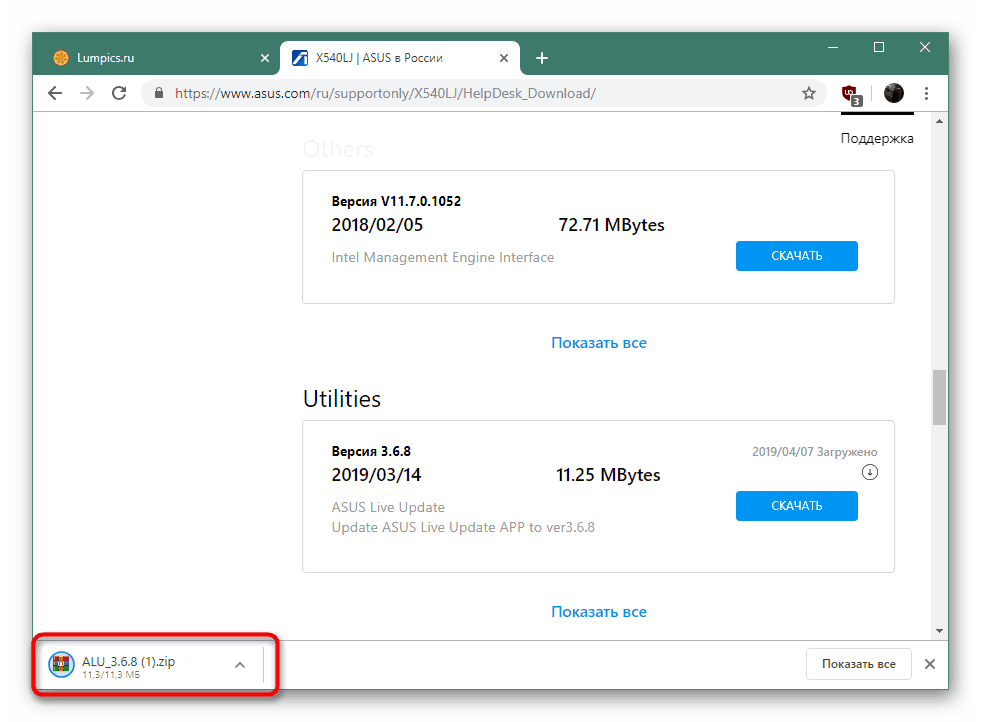The width and height of the screenshot is (981, 722).
Task: Click the date 2019/03/14
Action: 376,475
